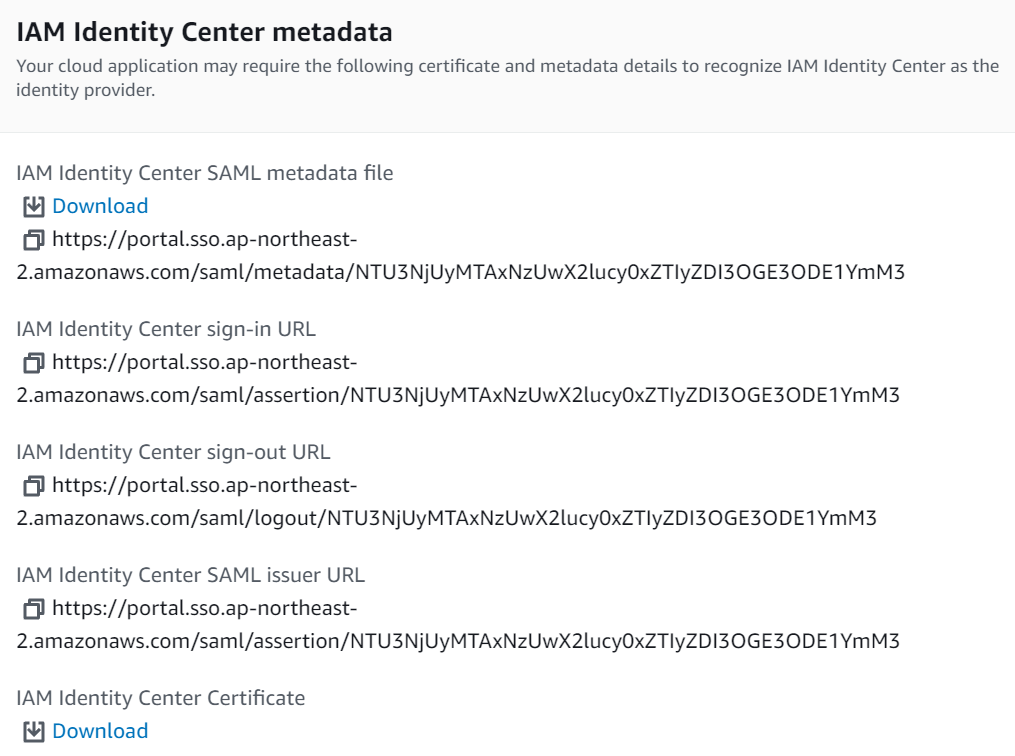Click the IAM Identity Center SAML issuer URL label
This screenshot has height=756, width=1015.
tap(190, 575)
